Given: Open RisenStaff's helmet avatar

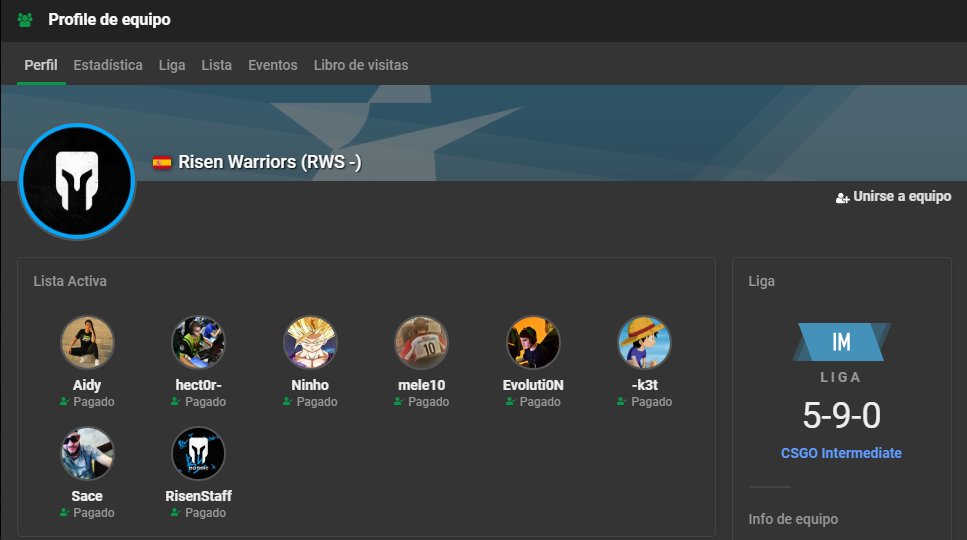Looking at the screenshot, I should (x=198, y=454).
